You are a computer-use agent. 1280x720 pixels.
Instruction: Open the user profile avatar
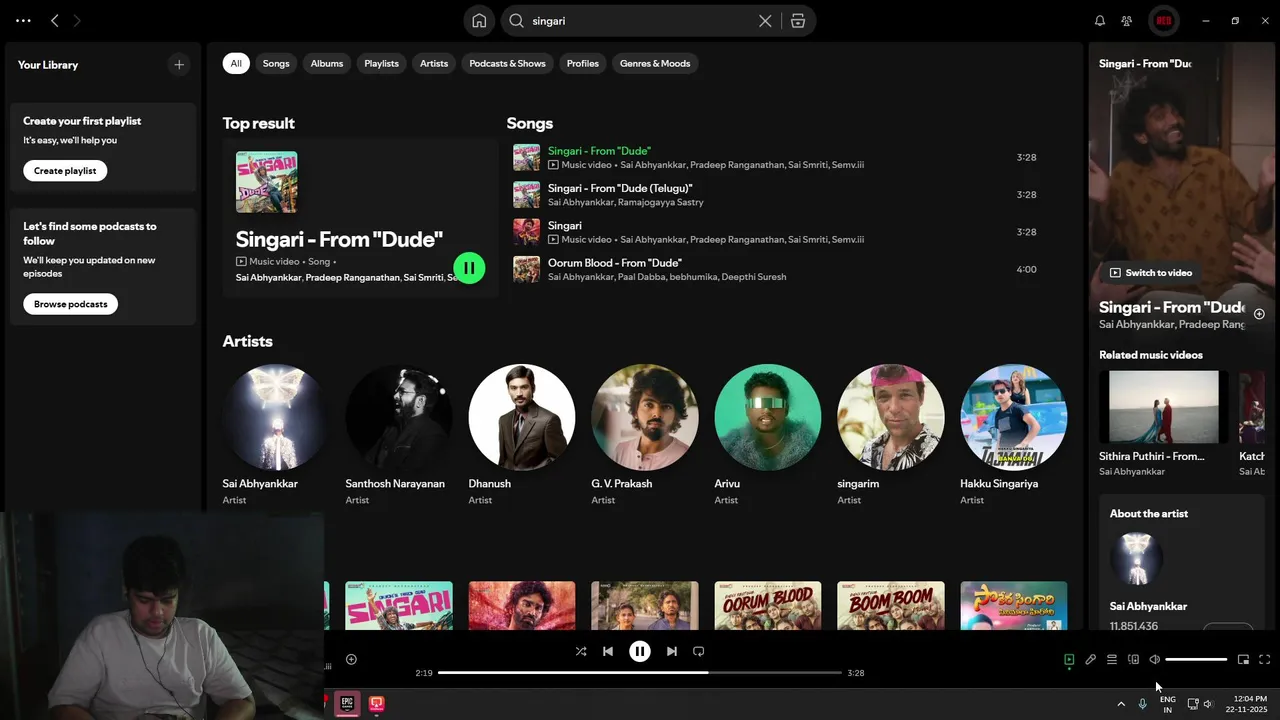[x=1163, y=21]
